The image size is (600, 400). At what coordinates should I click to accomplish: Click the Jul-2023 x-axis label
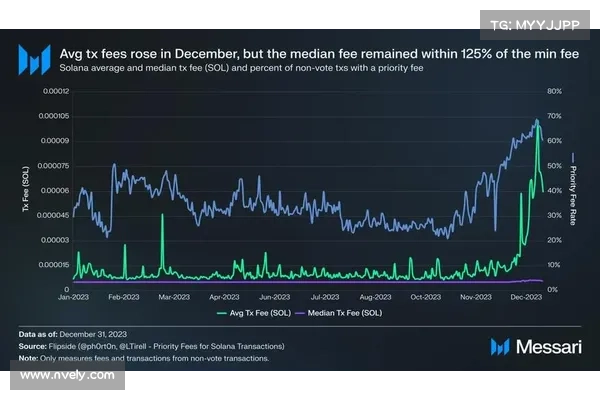pyautogui.click(x=325, y=297)
